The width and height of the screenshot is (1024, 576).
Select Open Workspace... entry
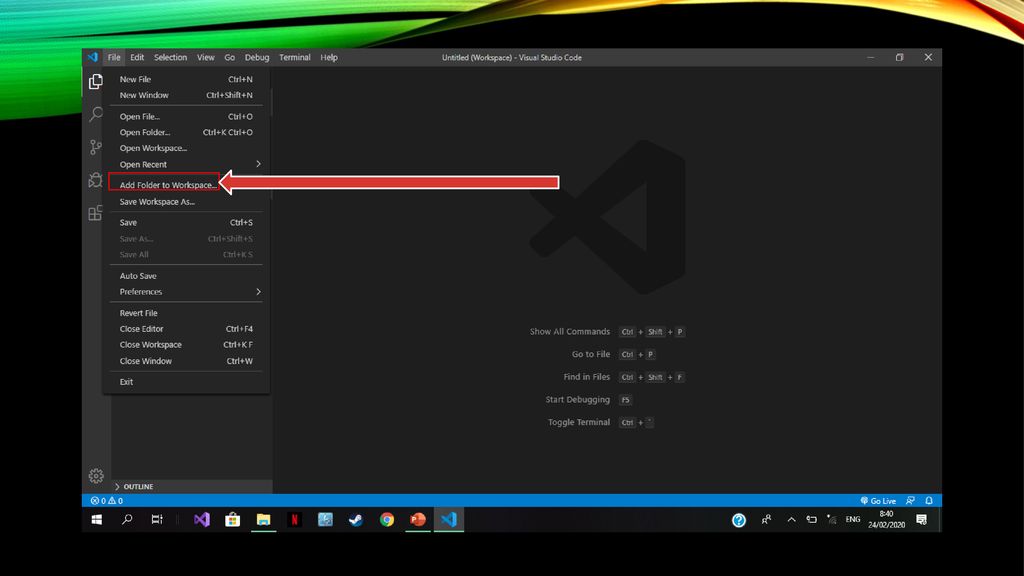(x=186, y=148)
